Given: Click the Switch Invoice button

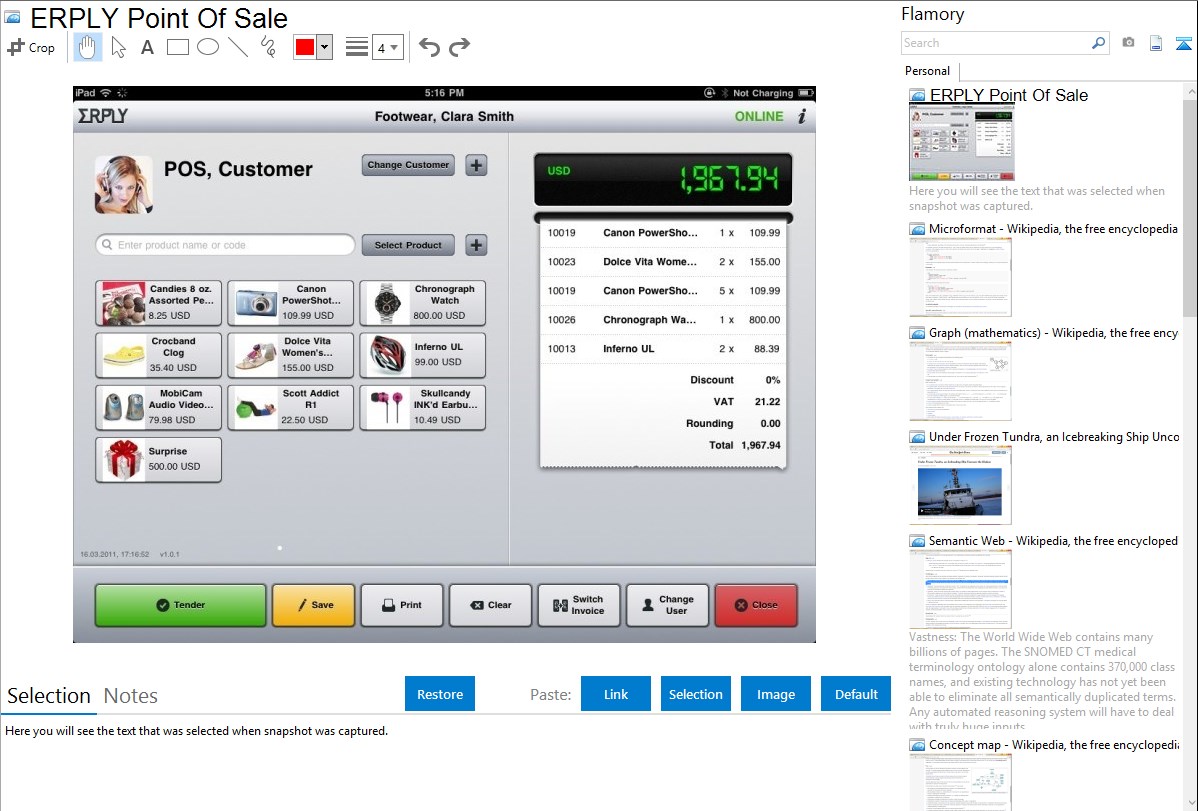Looking at the screenshot, I should (x=579, y=605).
